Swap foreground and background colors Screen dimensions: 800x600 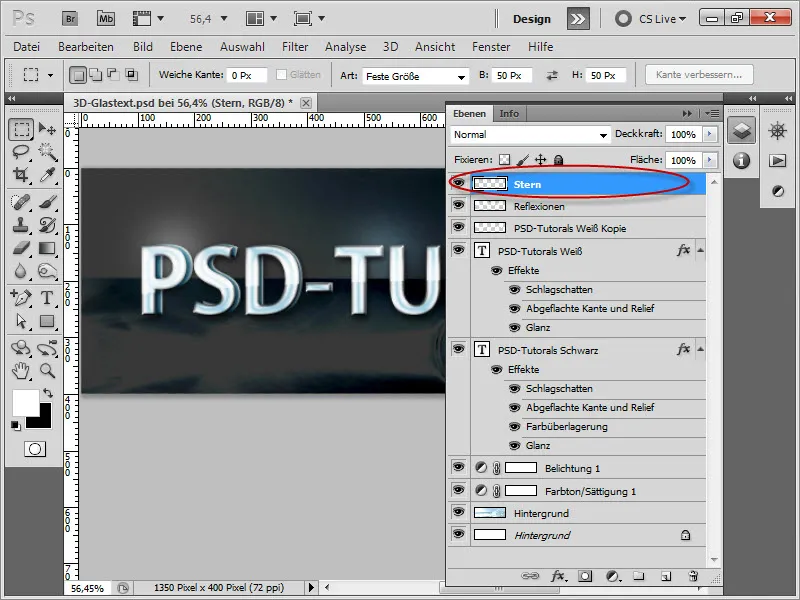[x=47, y=393]
